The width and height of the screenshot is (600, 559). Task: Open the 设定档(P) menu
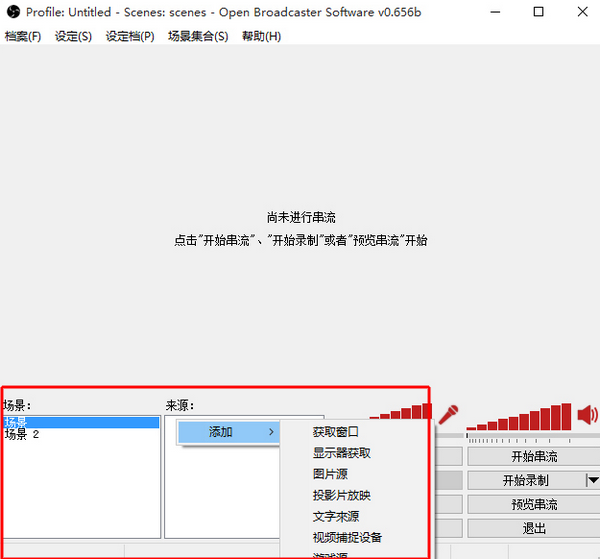[130, 36]
